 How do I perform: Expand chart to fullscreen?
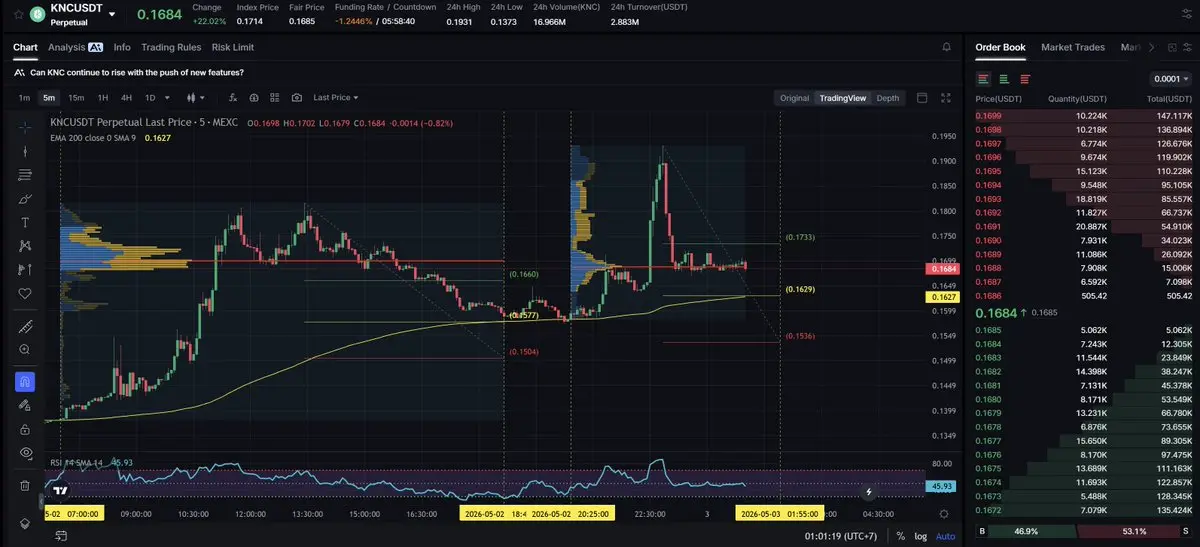point(947,98)
